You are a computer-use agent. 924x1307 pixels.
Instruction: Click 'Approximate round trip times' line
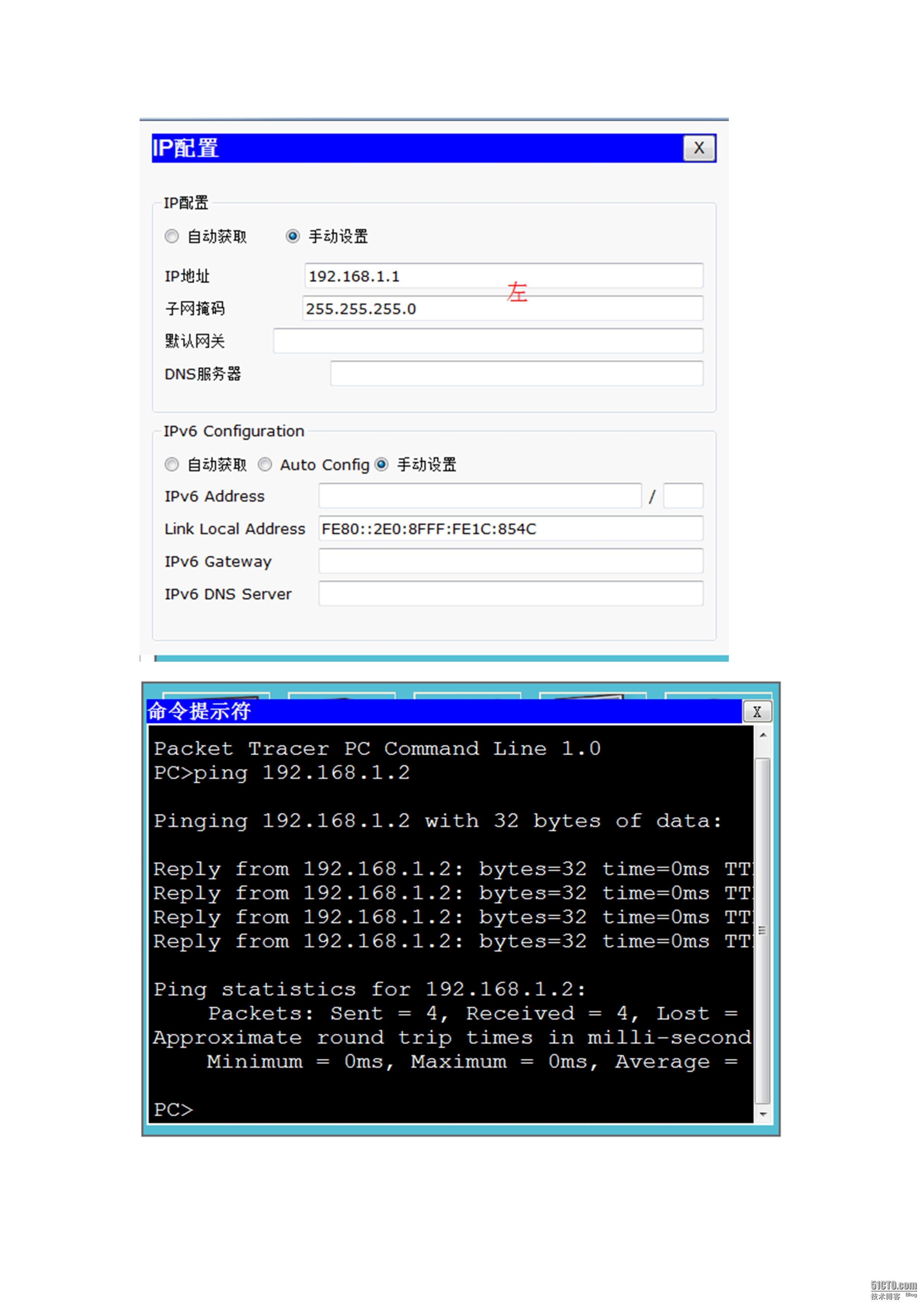coord(453,1038)
